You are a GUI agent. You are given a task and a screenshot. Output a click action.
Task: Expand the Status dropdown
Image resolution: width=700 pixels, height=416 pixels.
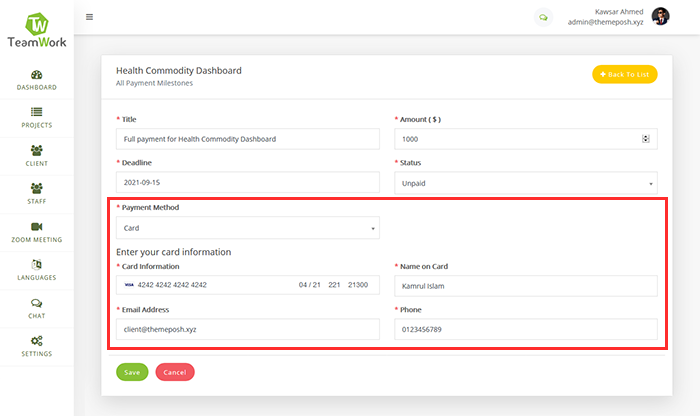pos(526,184)
